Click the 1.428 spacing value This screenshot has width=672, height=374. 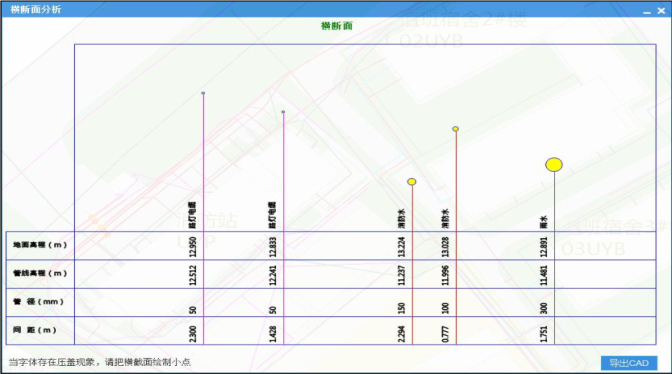(x=273, y=334)
